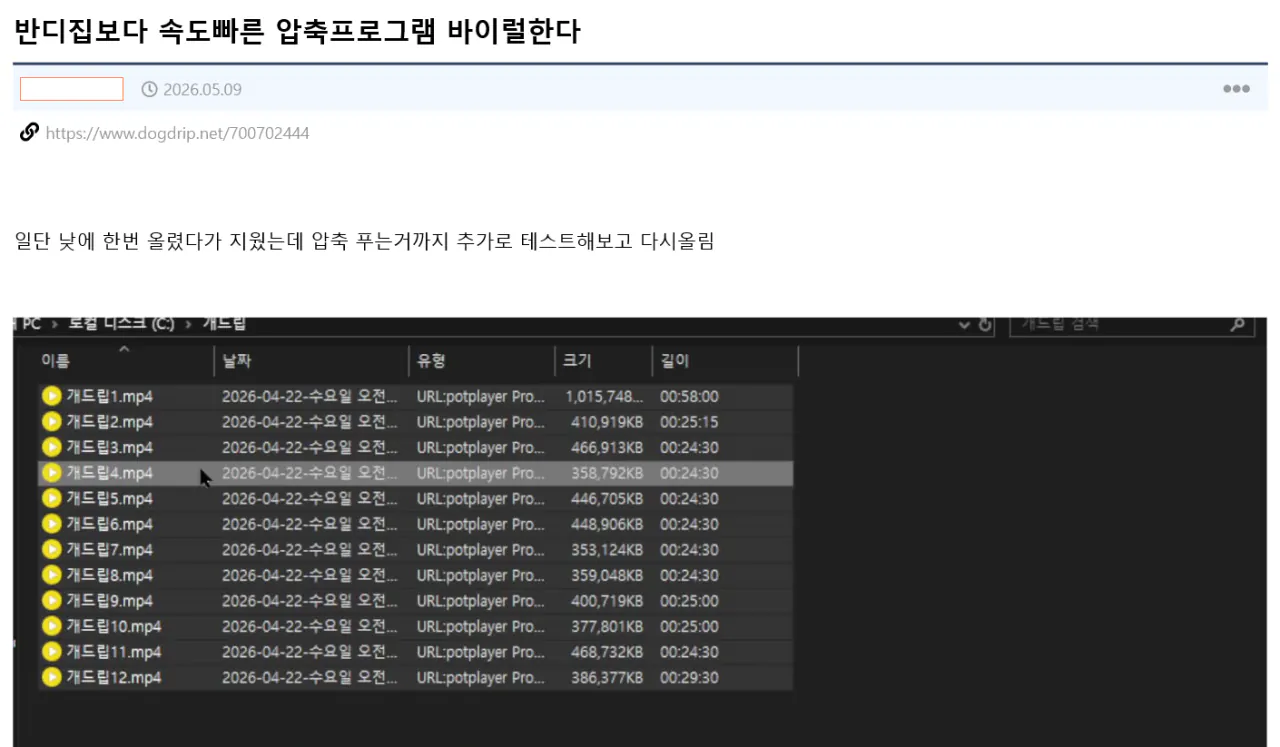Click the PotPlayer icon of 개드립6.mp4
Viewport: 1280px width, 747px height.
(52, 524)
